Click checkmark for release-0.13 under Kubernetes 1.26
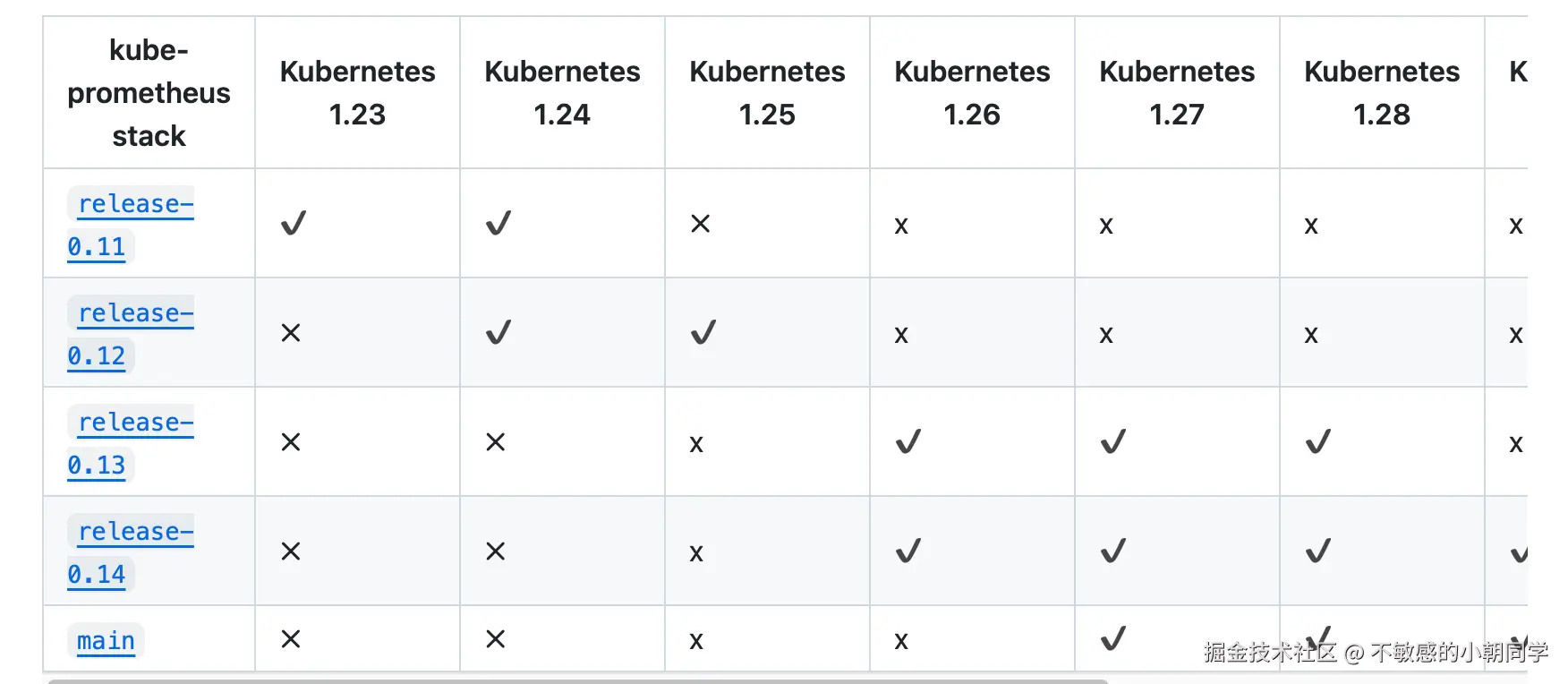 [x=908, y=442]
